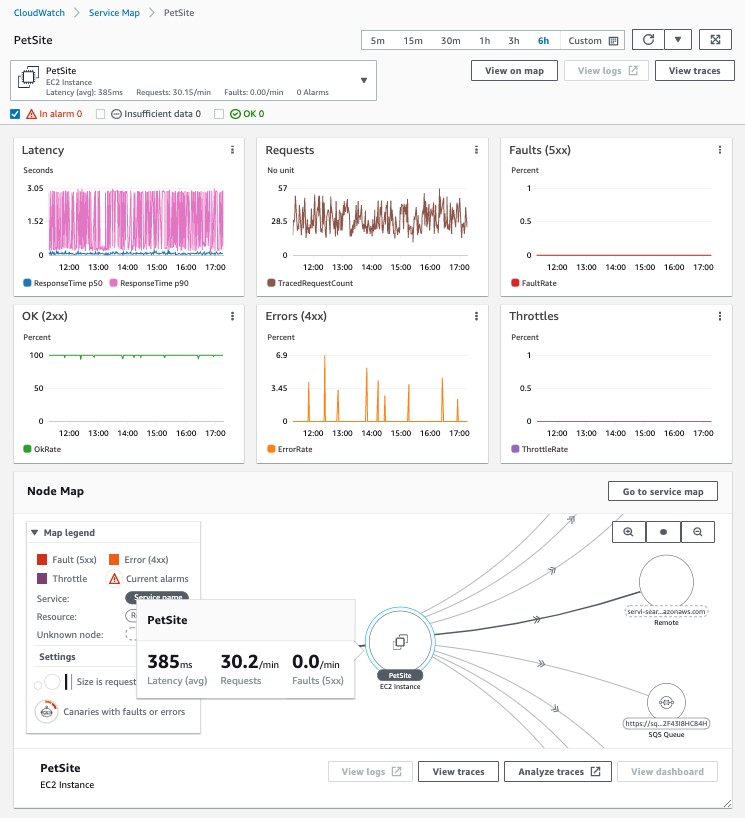Reset node map zoom to center

(x=663, y=532)
